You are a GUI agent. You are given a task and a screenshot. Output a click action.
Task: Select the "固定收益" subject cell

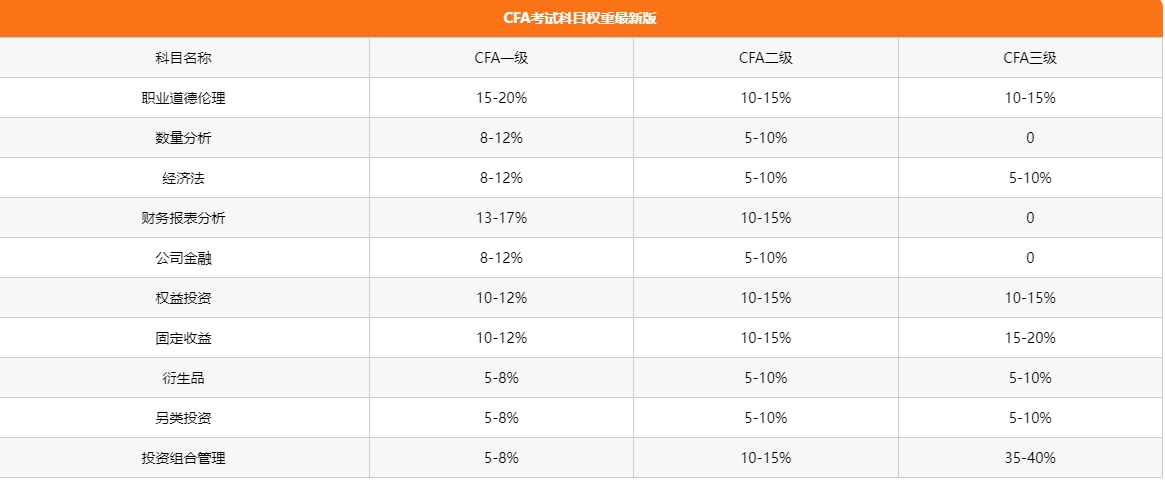184,338
